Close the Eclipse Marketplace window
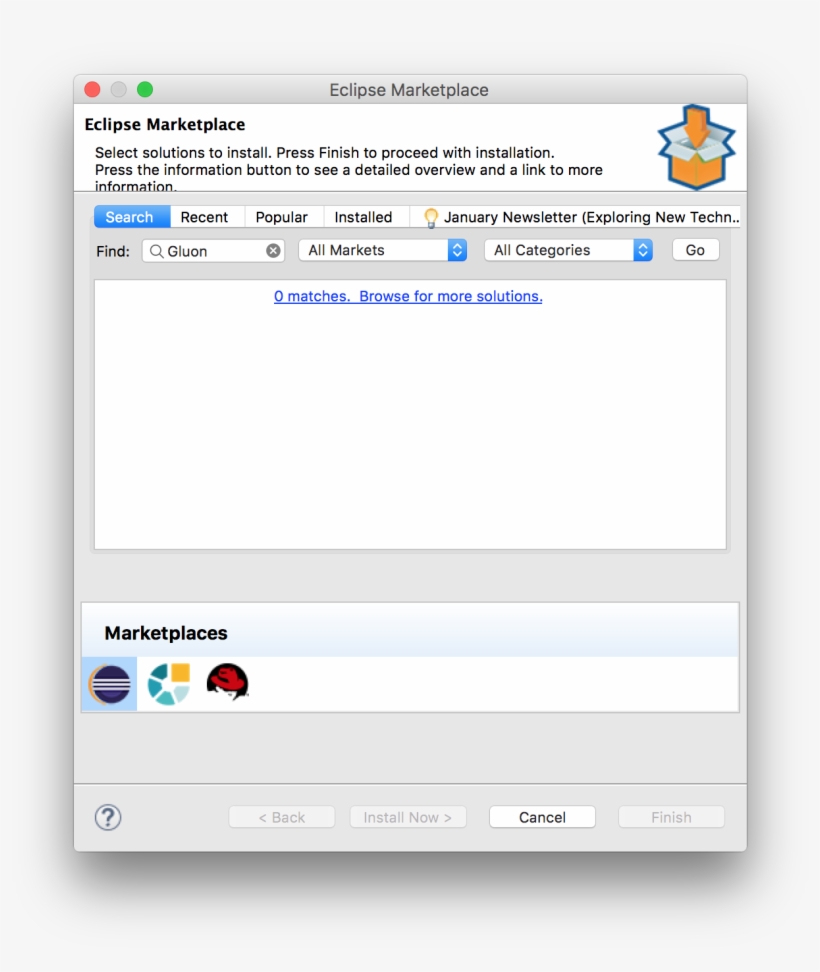 pos(92,90)
